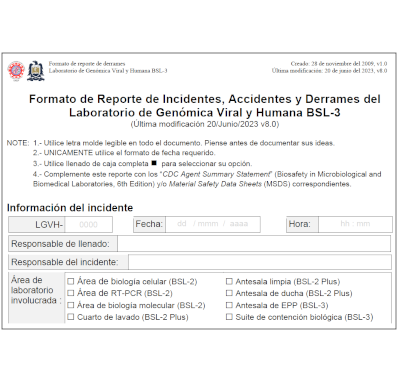Click the university crest logo
This screenshot has width=400, height=378.
[x=36, y=71]
